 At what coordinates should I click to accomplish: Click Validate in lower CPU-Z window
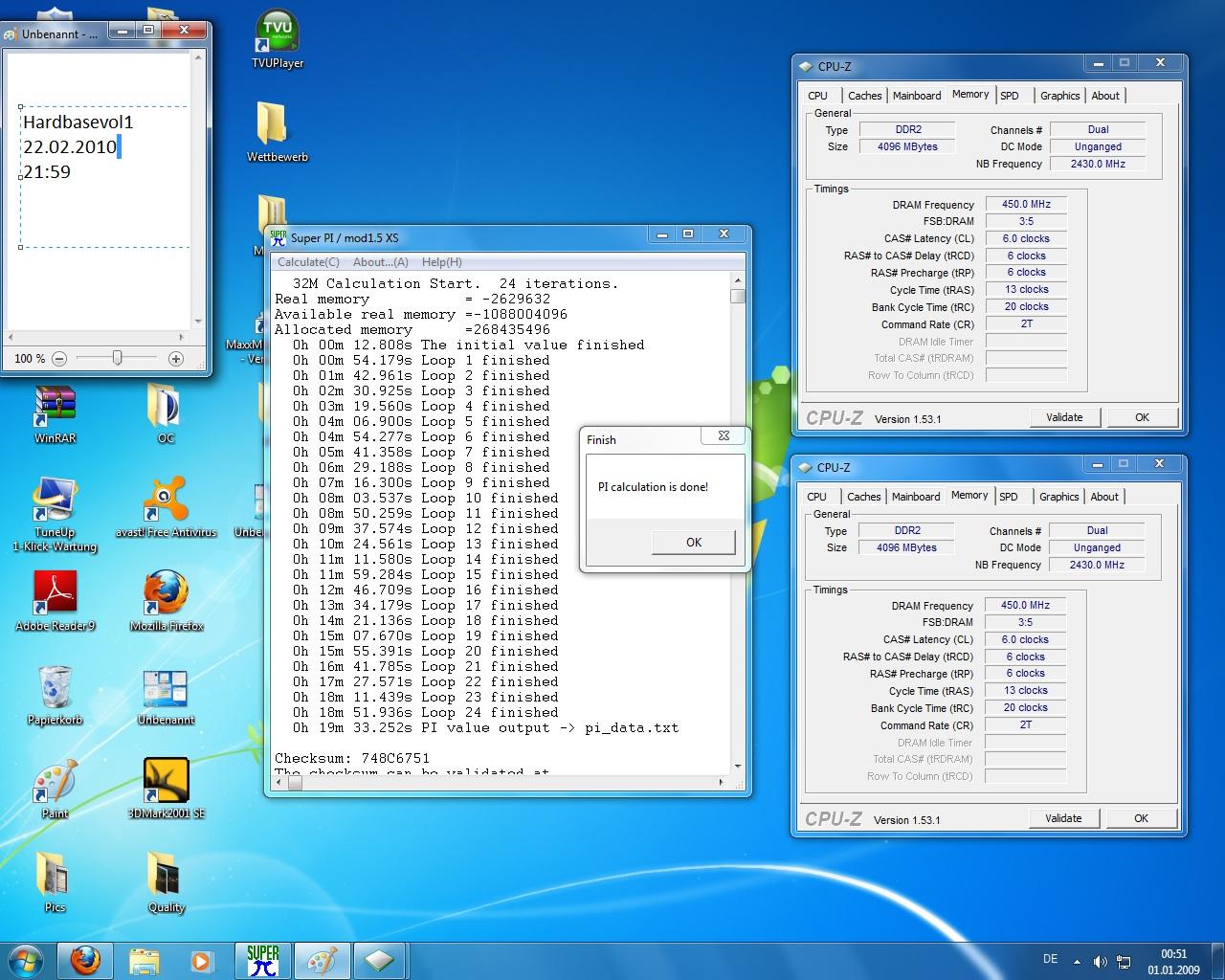[x=1063, y=818]
